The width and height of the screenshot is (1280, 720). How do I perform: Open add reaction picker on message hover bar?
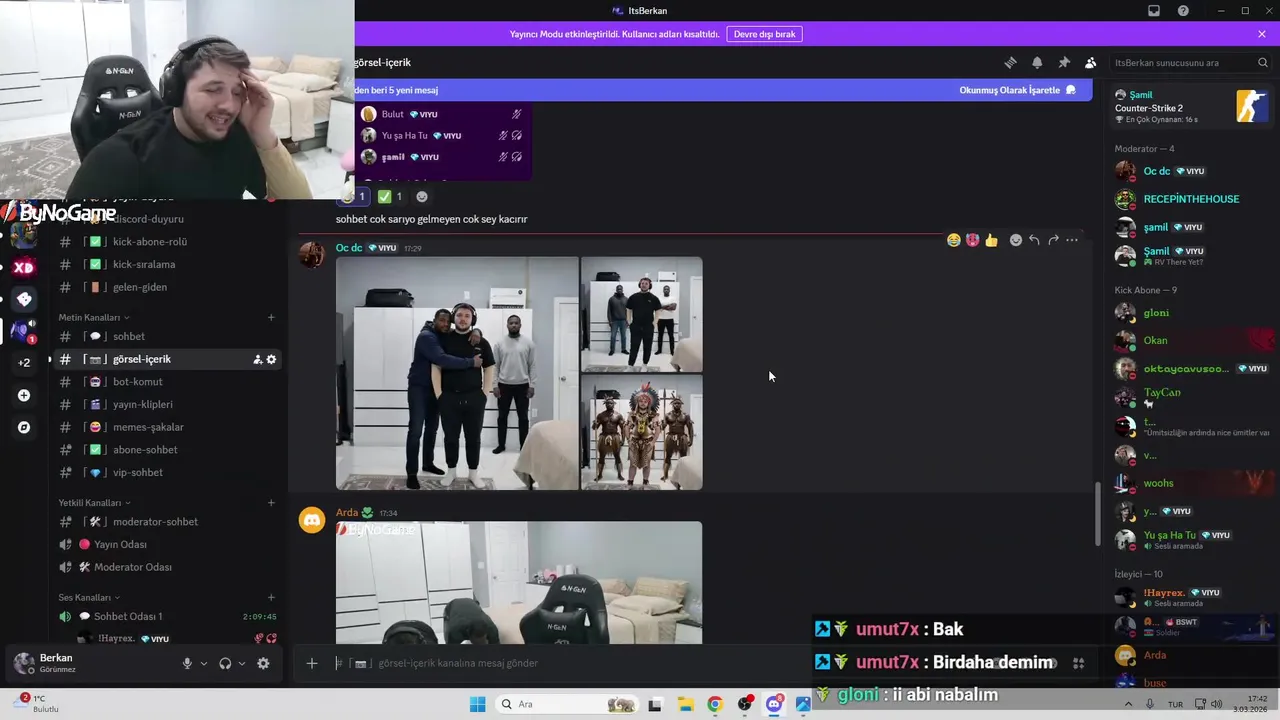(x=1016, y=240)
